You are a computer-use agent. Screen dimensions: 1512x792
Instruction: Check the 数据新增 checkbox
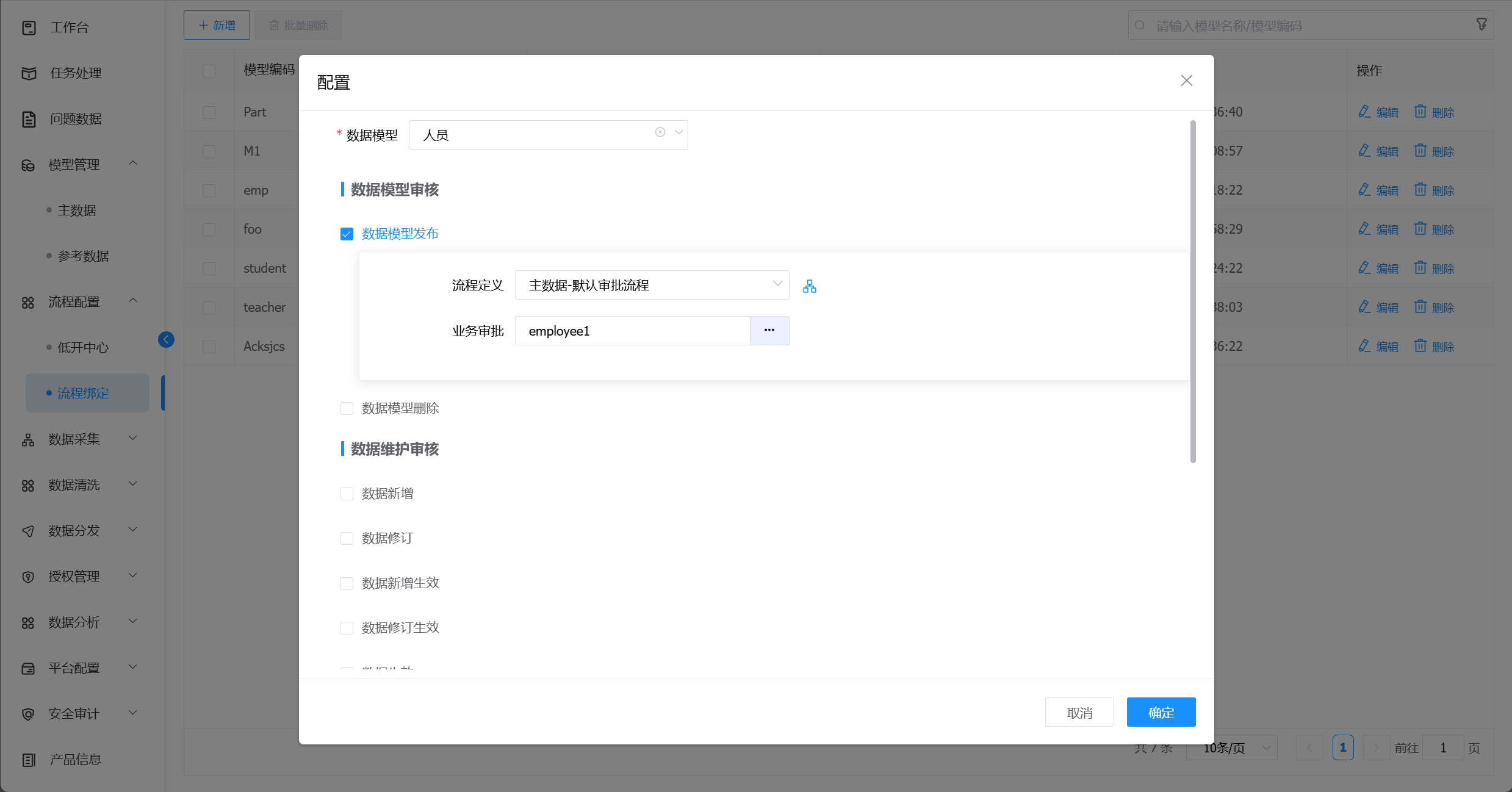[x=347, y=494]
